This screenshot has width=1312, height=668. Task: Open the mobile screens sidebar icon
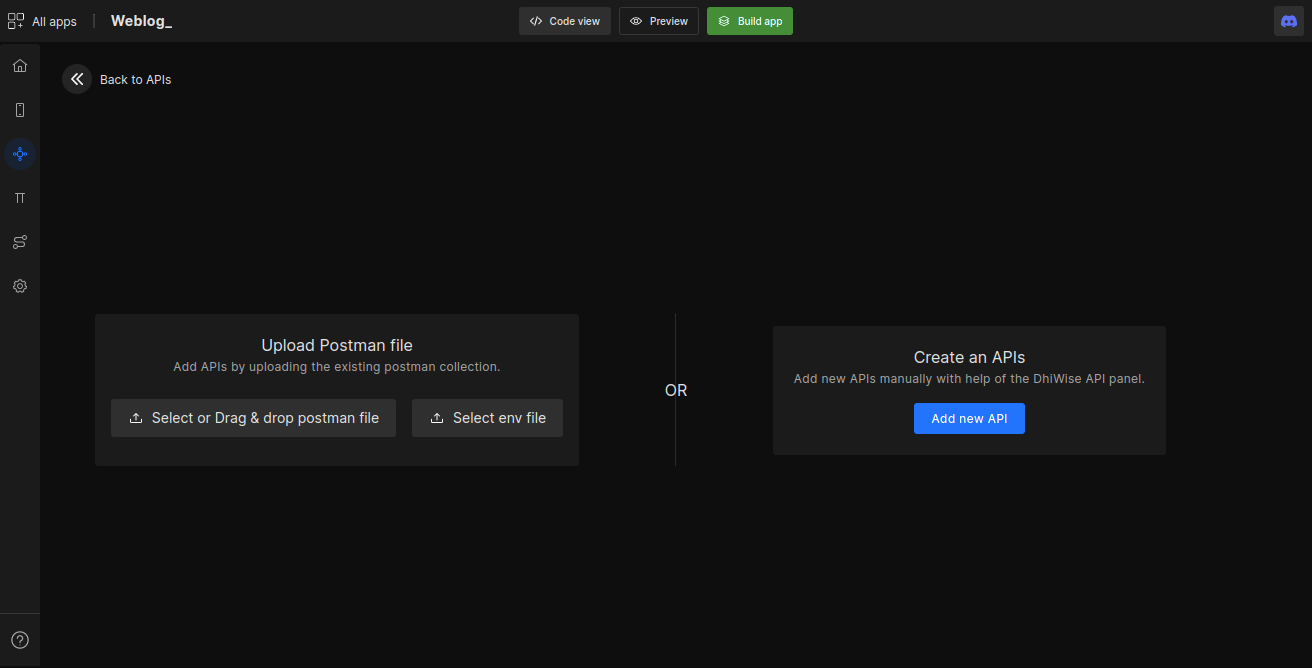click(x=20, y=110)
